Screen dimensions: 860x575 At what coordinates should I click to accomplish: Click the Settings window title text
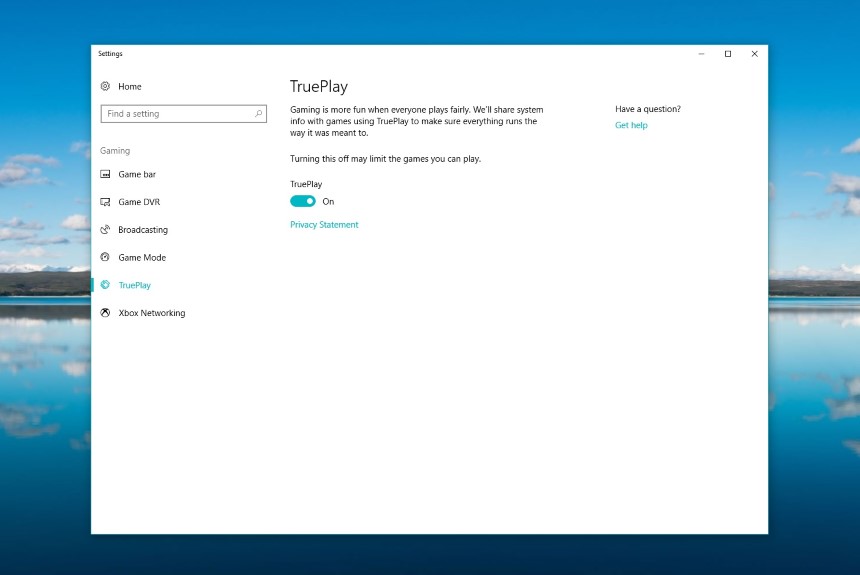pos(110,54)
